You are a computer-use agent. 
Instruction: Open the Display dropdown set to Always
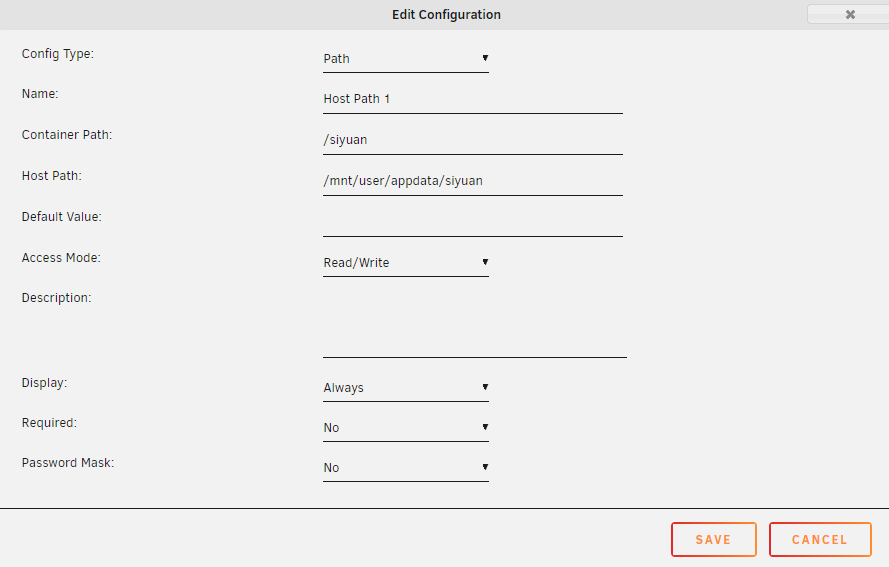[405, 388]
